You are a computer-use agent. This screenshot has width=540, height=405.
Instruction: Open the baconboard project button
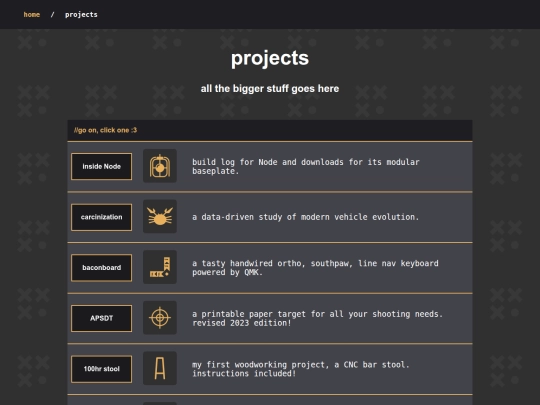coord(102,268)
